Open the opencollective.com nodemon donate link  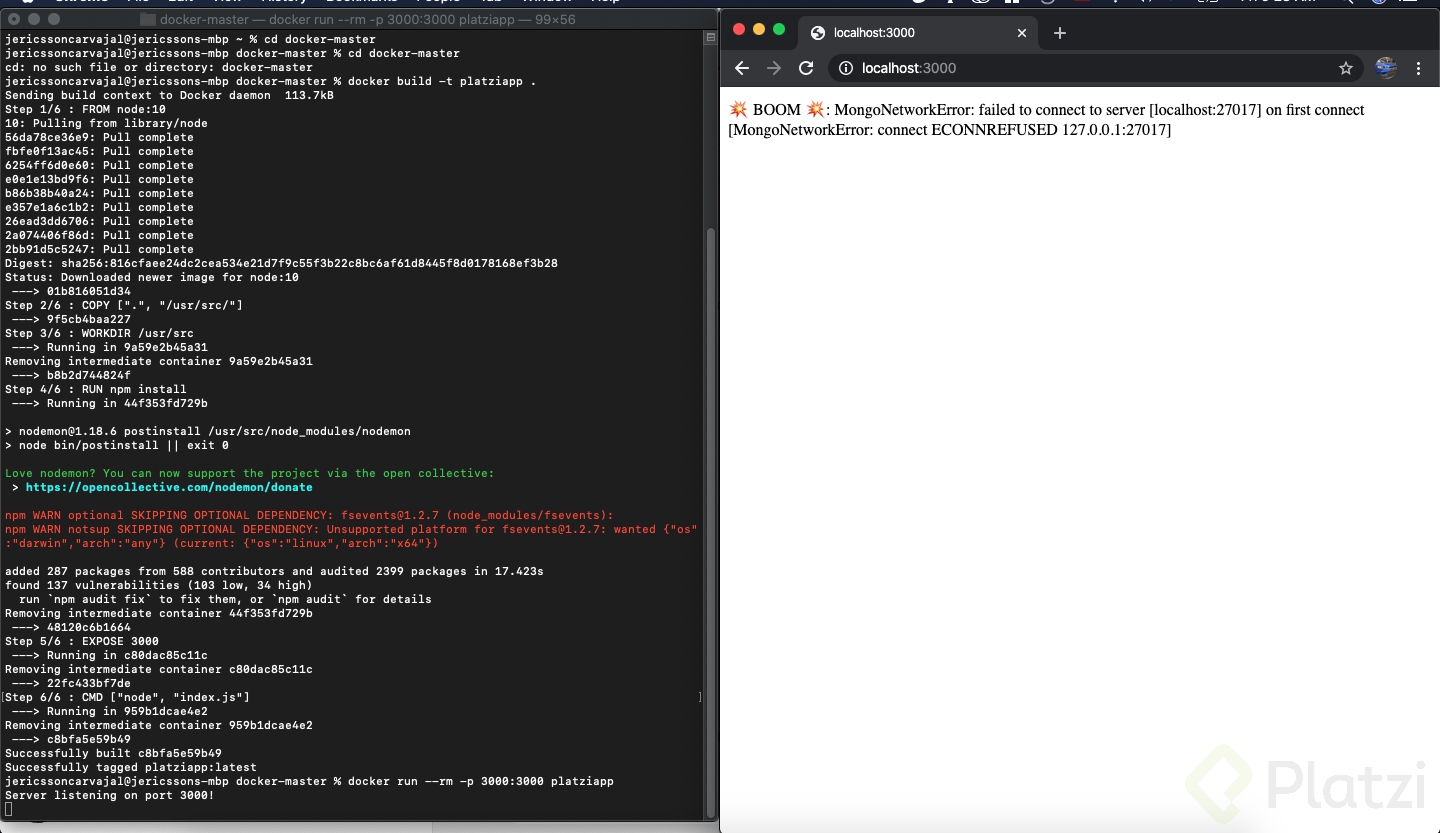169,487
